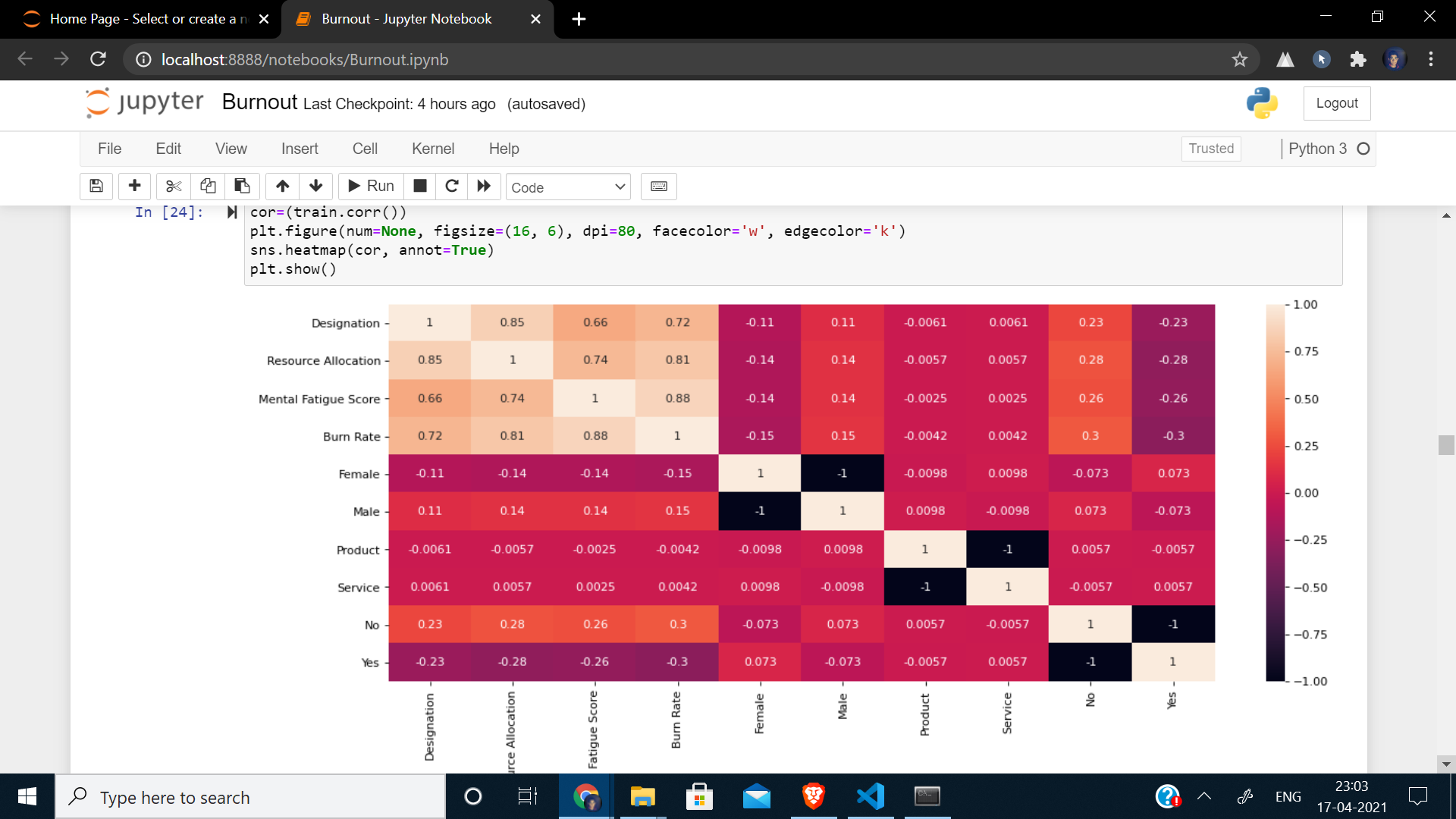Open the Code cell type dropdown
Viewport: 1456px width, 819px height.
pos(568,187)
